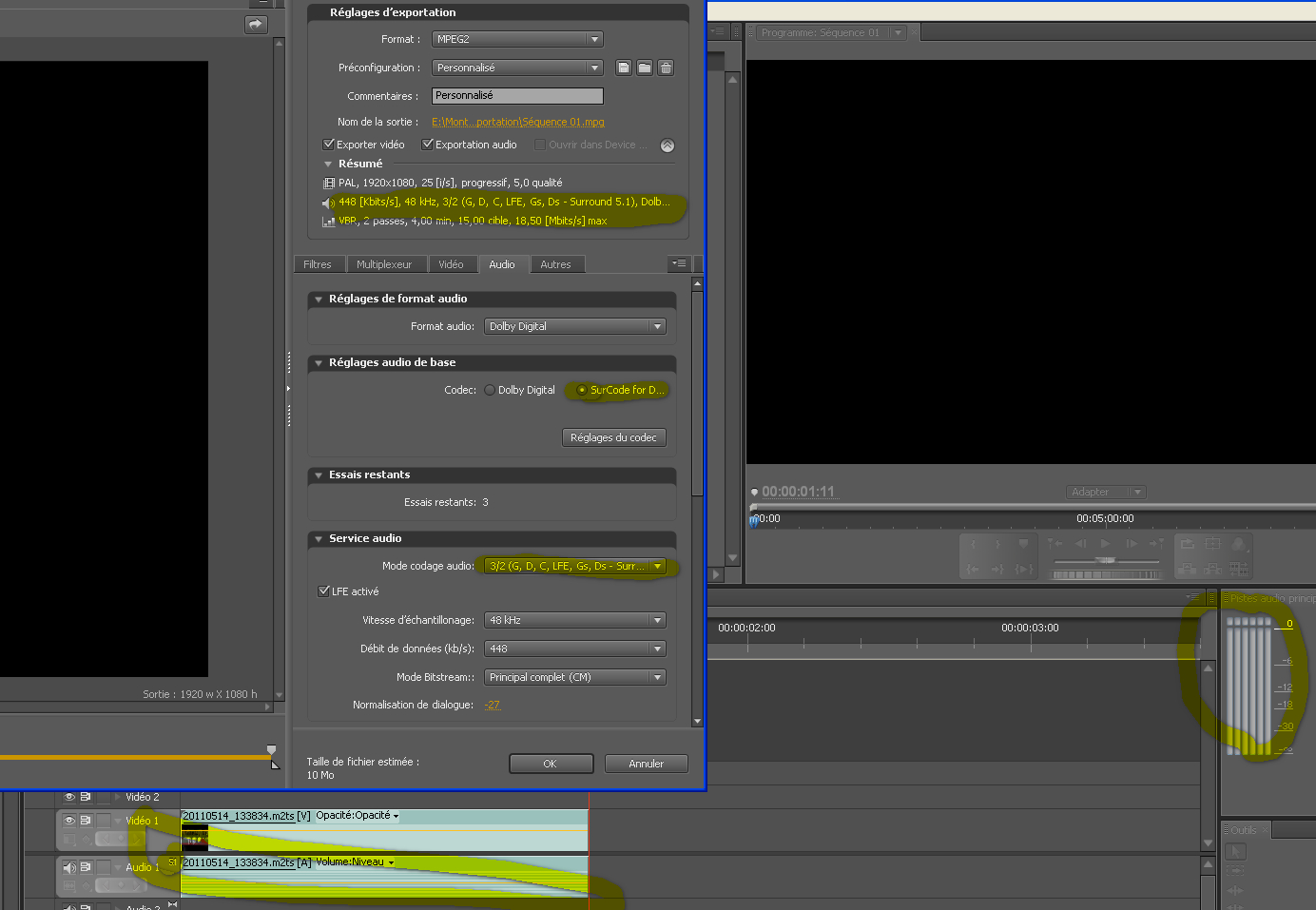The height and width of the screenshot is (910, 1316).
Task: Open Débit de données 448 dropdown
Action: [575, 649]
